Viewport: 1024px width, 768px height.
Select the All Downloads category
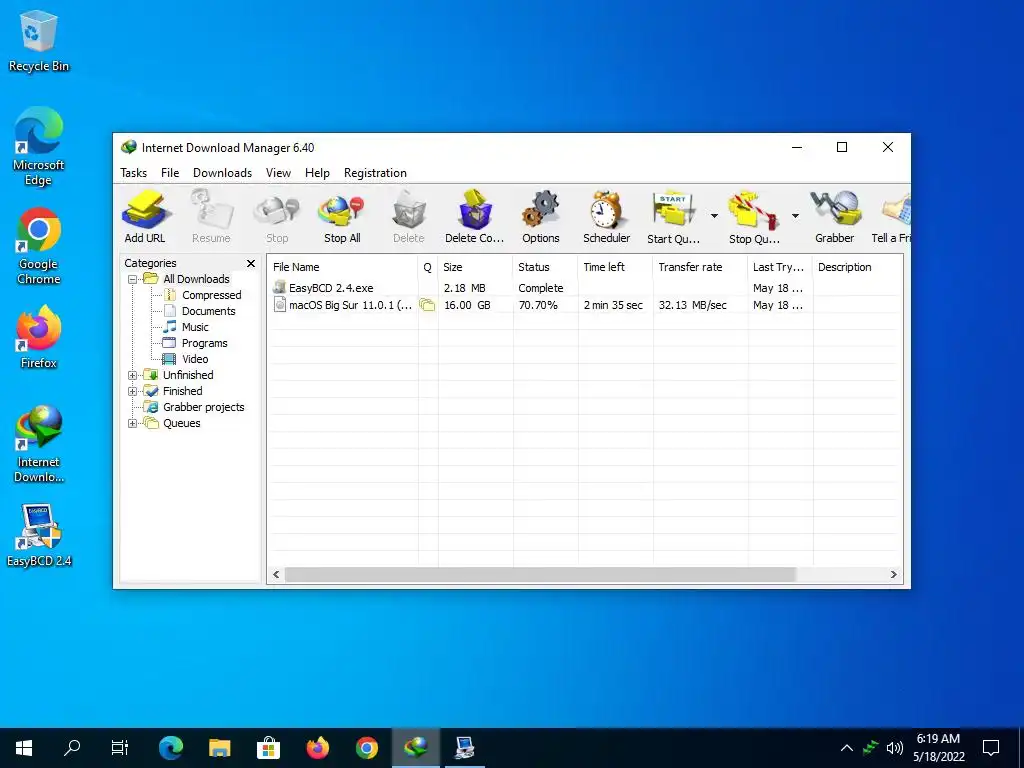pos(196,280)
